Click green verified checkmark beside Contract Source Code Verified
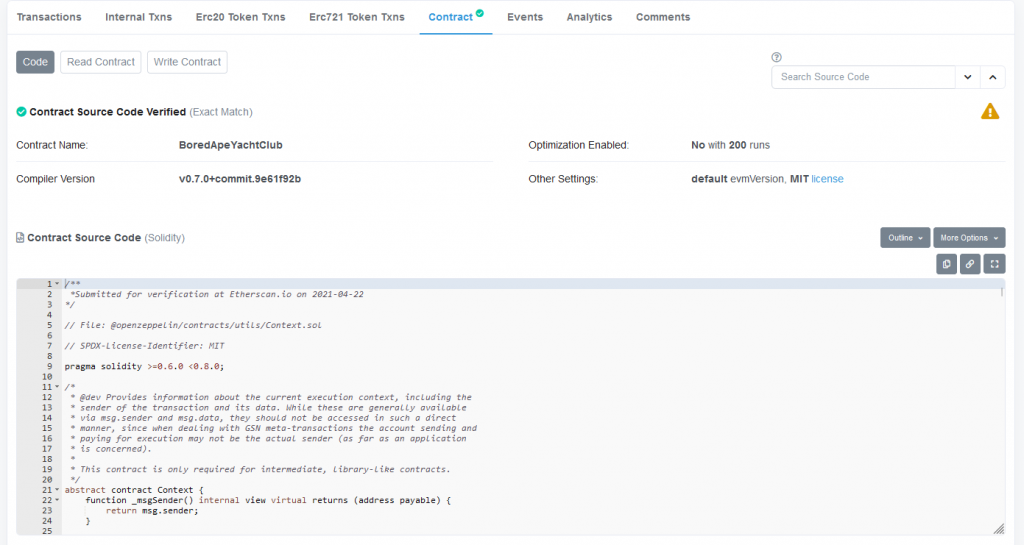This screenshot has height=545, width=1024. click(22, 112)
